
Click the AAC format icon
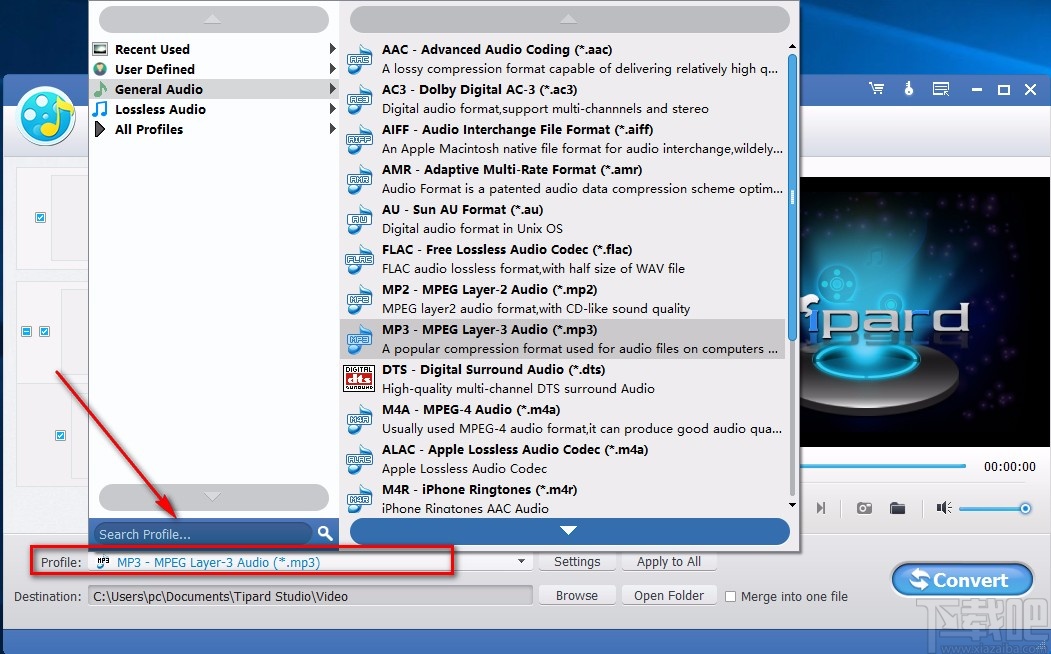coord(360,59)
